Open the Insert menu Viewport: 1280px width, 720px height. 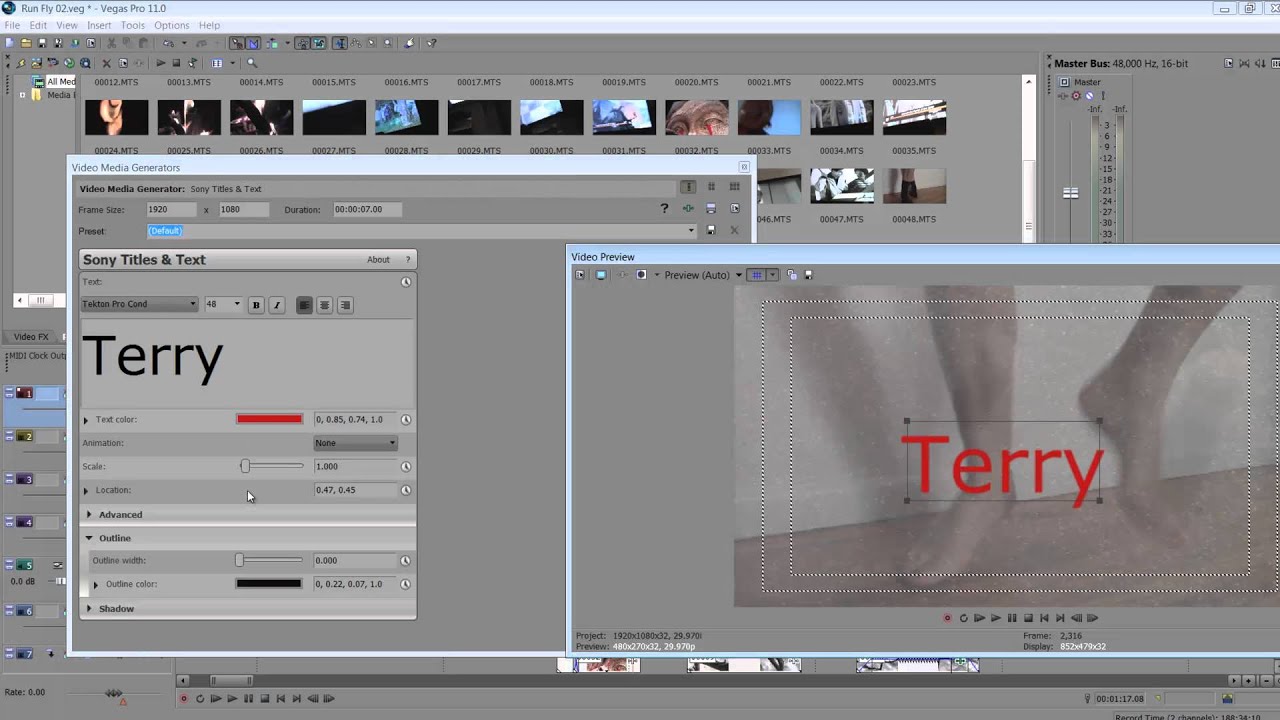point(99,25)
